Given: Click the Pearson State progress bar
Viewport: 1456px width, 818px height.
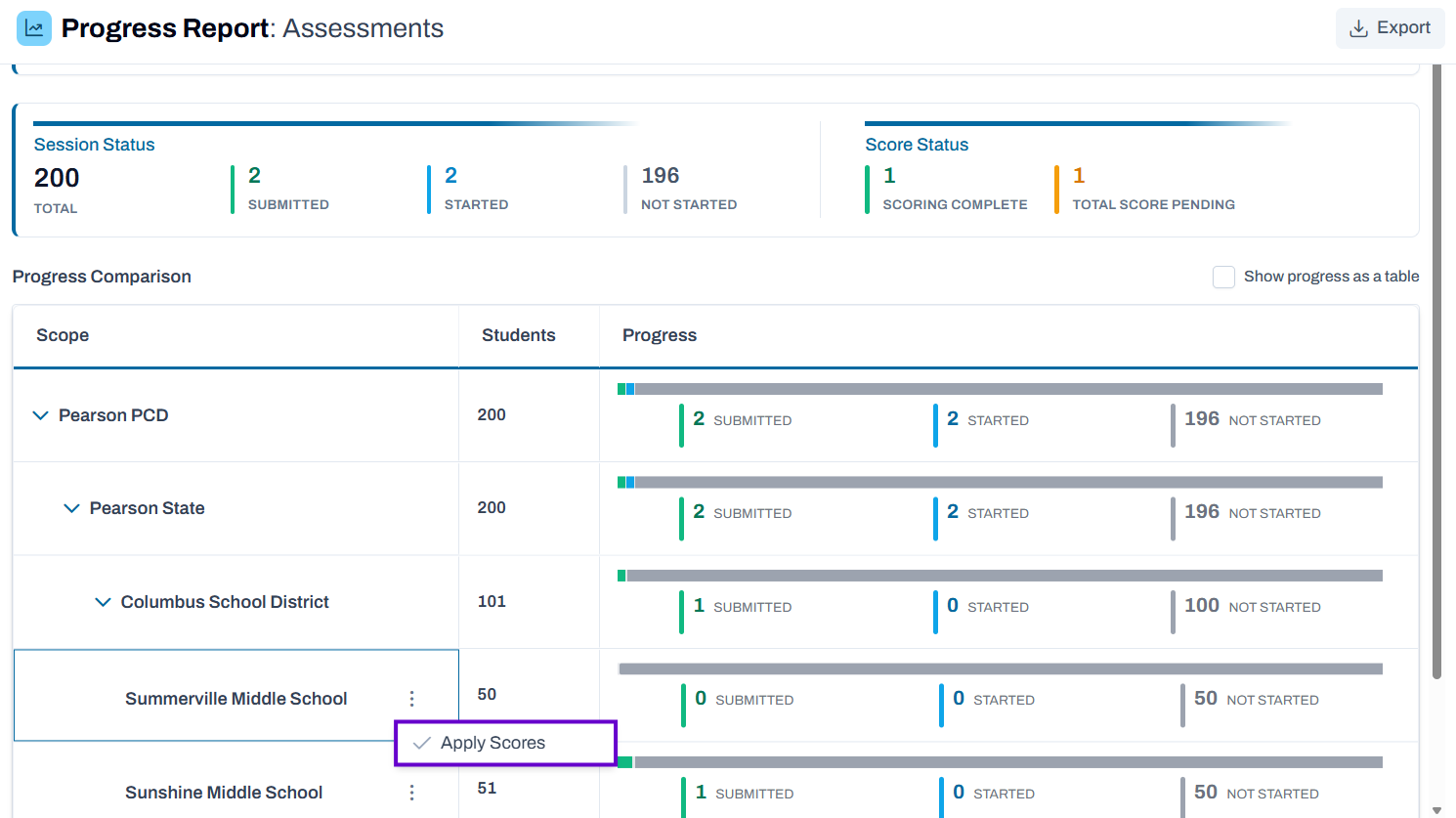Looking at the screenshot, I should tap(1000, 482).
